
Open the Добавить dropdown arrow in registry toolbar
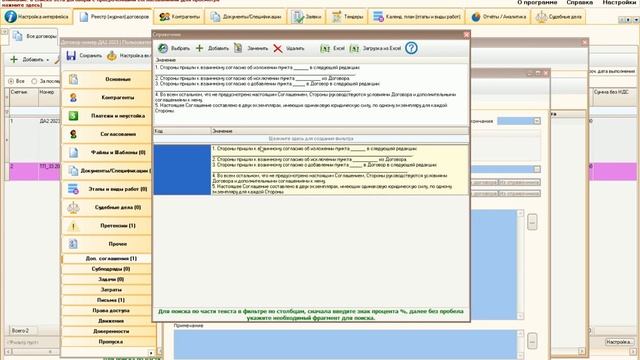tap(48, 60)
